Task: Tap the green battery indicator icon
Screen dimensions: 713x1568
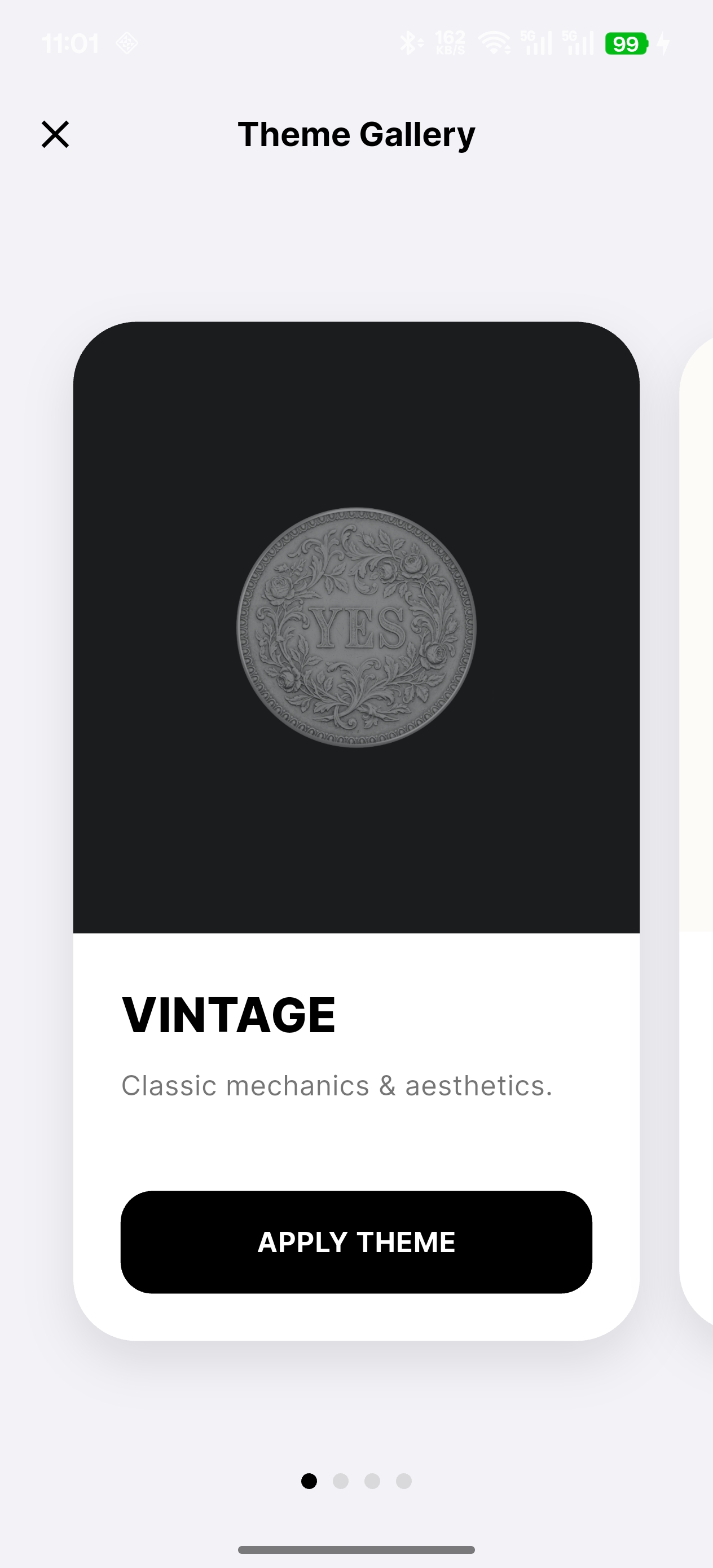Action: point(627,44)
